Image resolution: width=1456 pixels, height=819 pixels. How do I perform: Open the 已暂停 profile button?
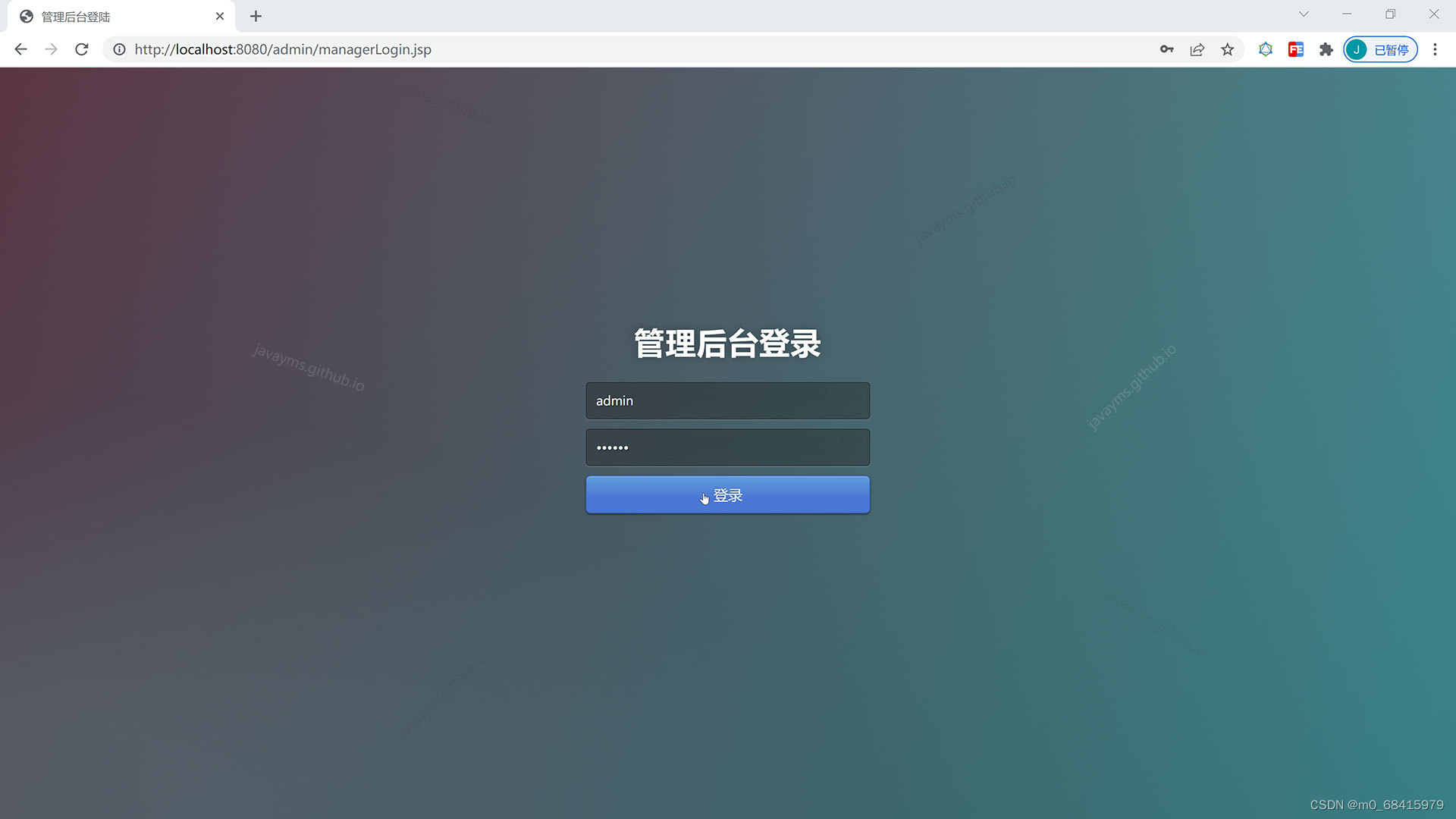coord(1380,49)
